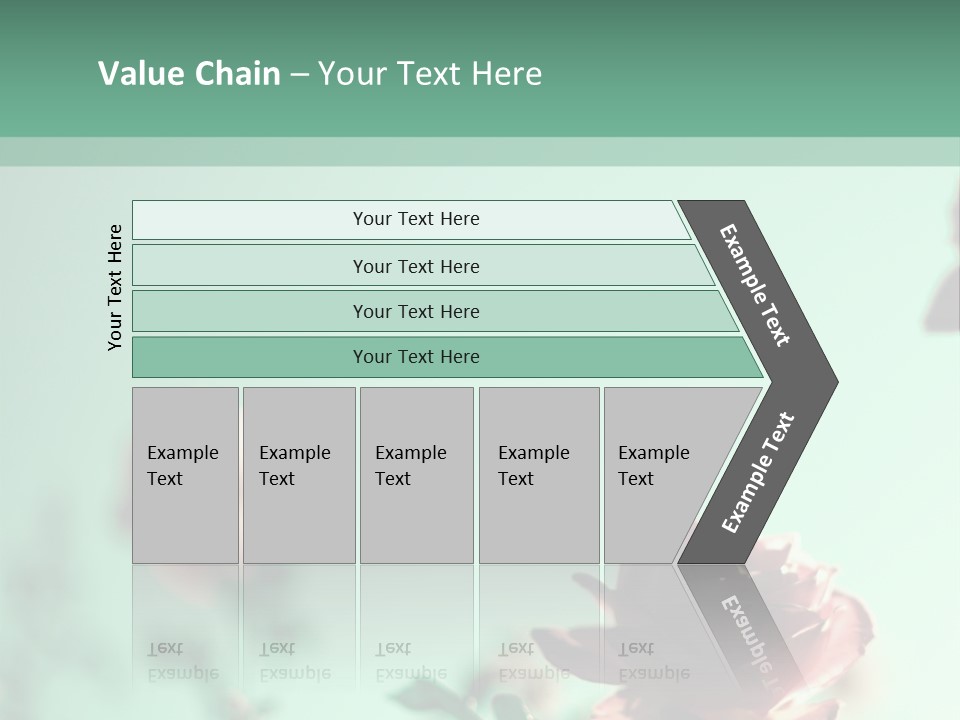The height and width of the screenshot is (720, 960).
Task: Click the reflected text below the fifth gray box
Action: click(652, 661)
